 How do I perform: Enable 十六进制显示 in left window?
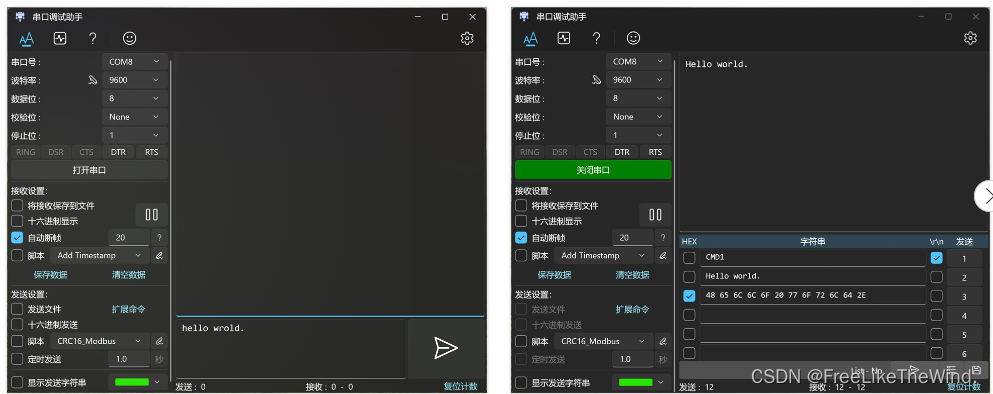[17, 221]
